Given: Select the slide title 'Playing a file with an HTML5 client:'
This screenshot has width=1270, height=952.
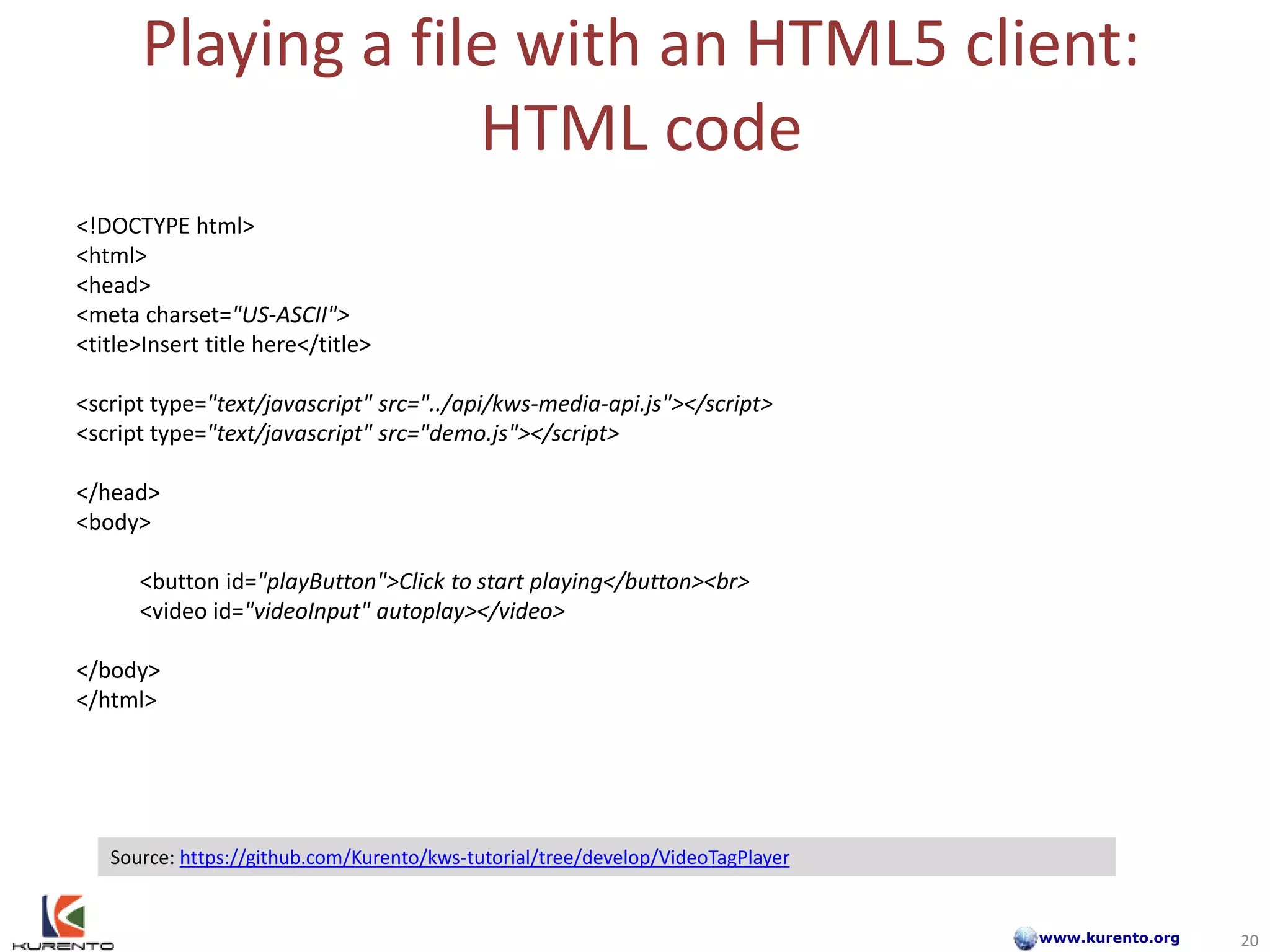Looking at the screenshot, I should click(641, 45).
